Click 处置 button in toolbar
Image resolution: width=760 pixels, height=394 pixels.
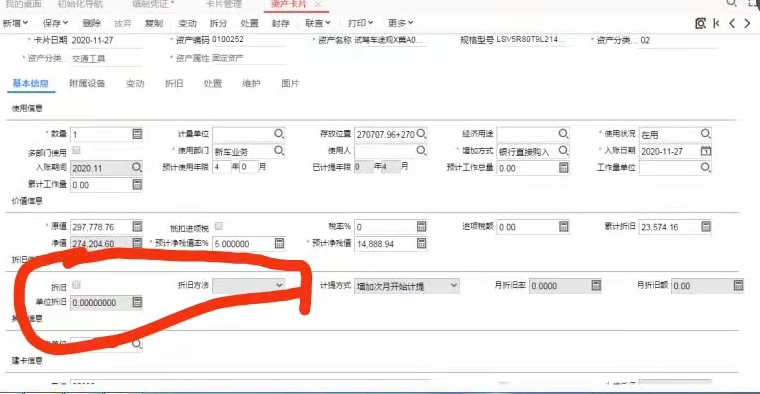click(x=249, y=23)
